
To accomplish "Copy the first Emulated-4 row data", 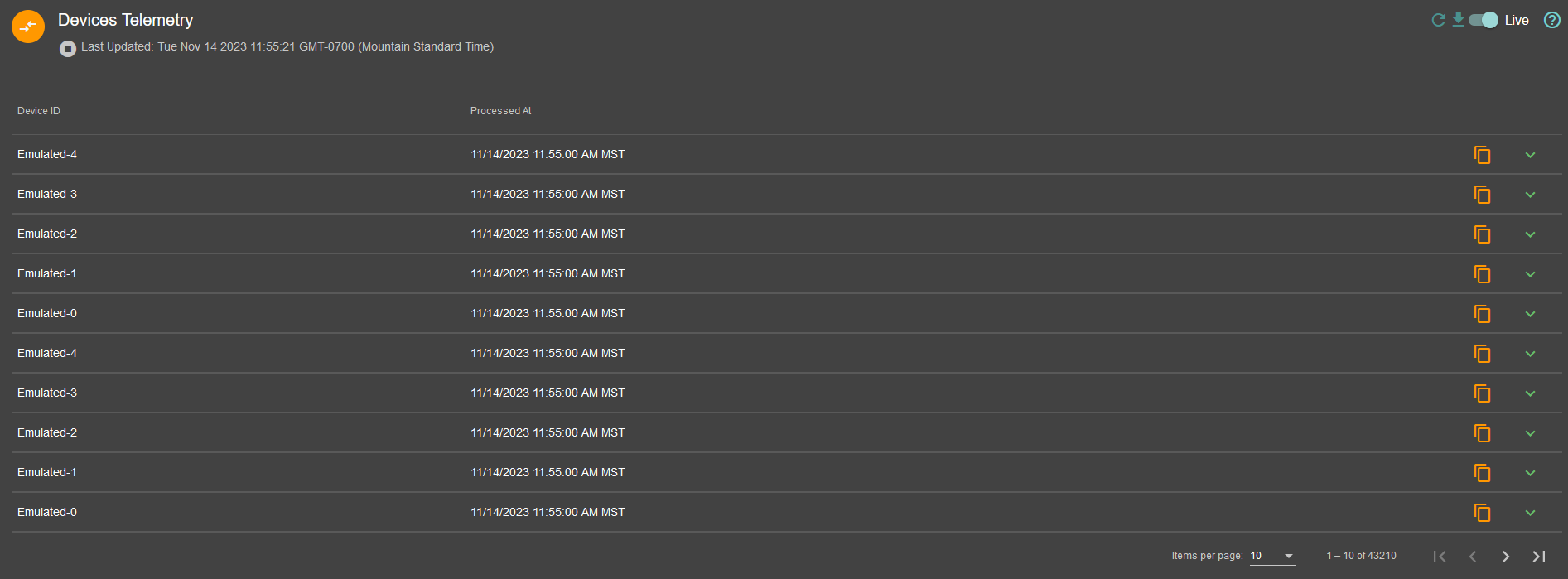I will click(1482, 155).
